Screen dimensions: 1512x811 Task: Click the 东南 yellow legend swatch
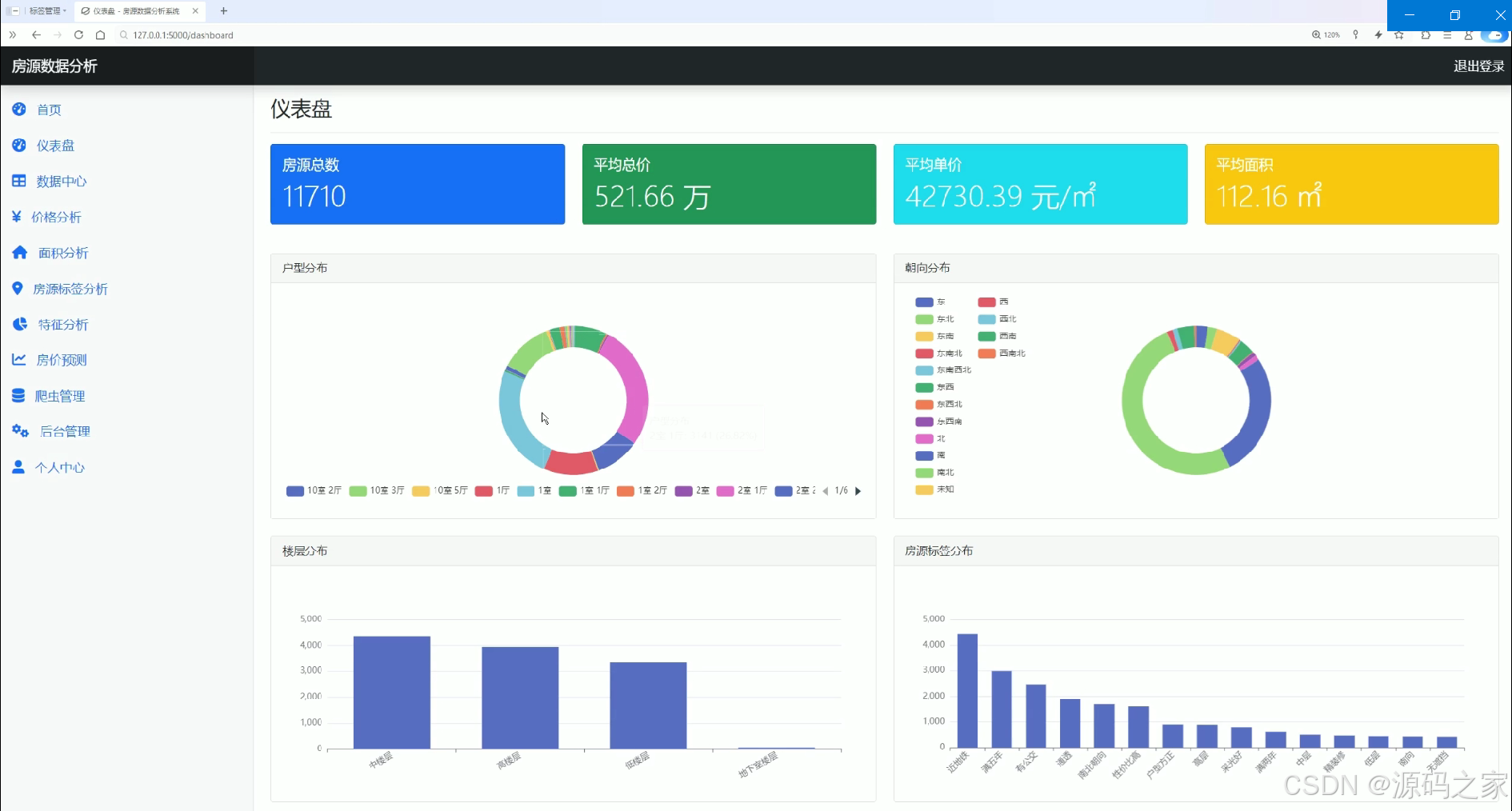[924, 337]
